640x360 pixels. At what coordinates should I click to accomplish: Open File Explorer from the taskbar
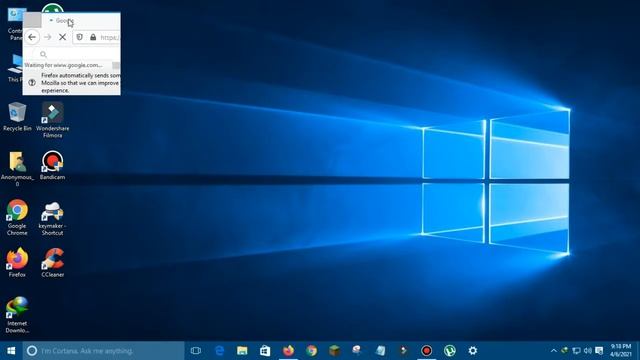pyautogui.click(x=242, y=351)
